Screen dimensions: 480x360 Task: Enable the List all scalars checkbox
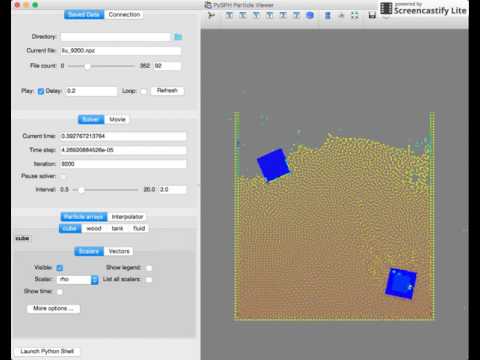(149, 280)
